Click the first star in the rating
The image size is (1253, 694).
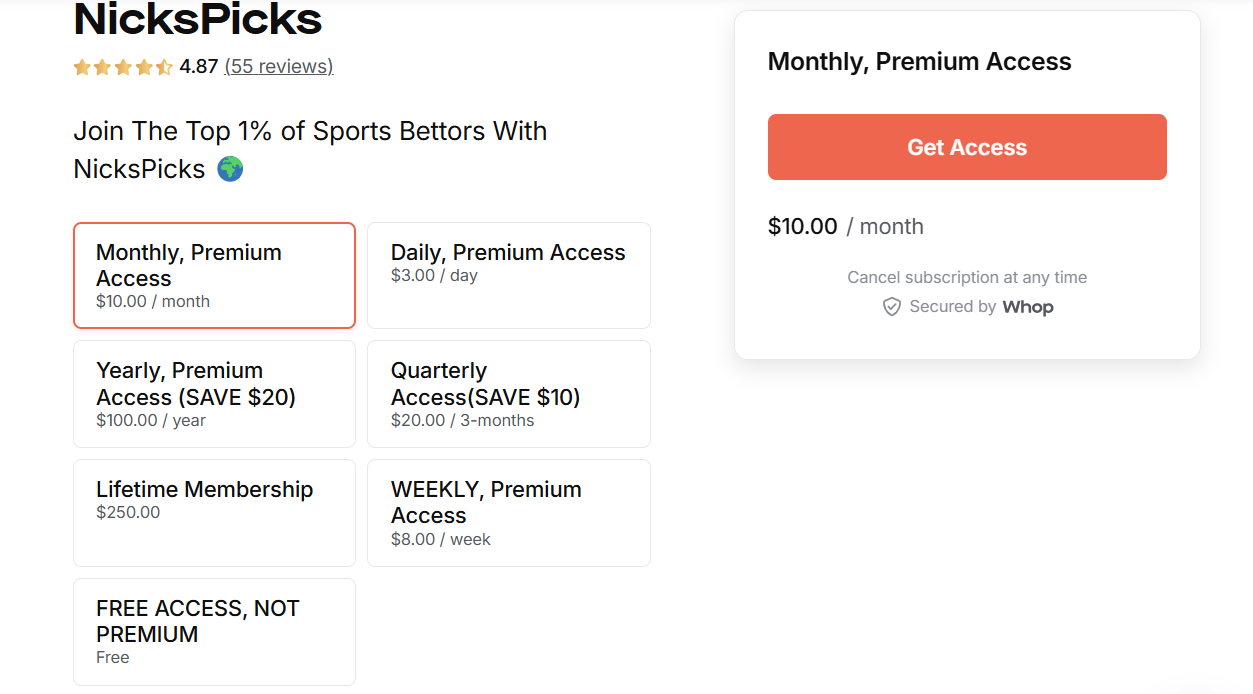pos(82,66)
